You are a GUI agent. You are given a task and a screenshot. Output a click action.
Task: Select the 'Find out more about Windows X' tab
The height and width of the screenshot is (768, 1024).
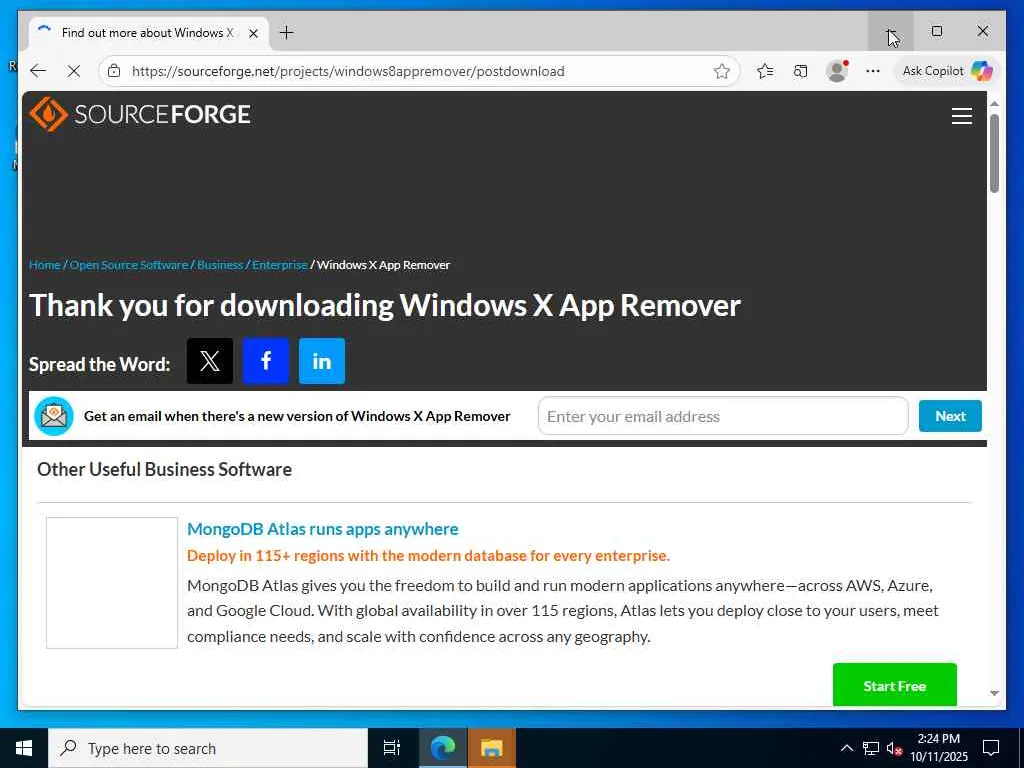click(x=148, y=33)
